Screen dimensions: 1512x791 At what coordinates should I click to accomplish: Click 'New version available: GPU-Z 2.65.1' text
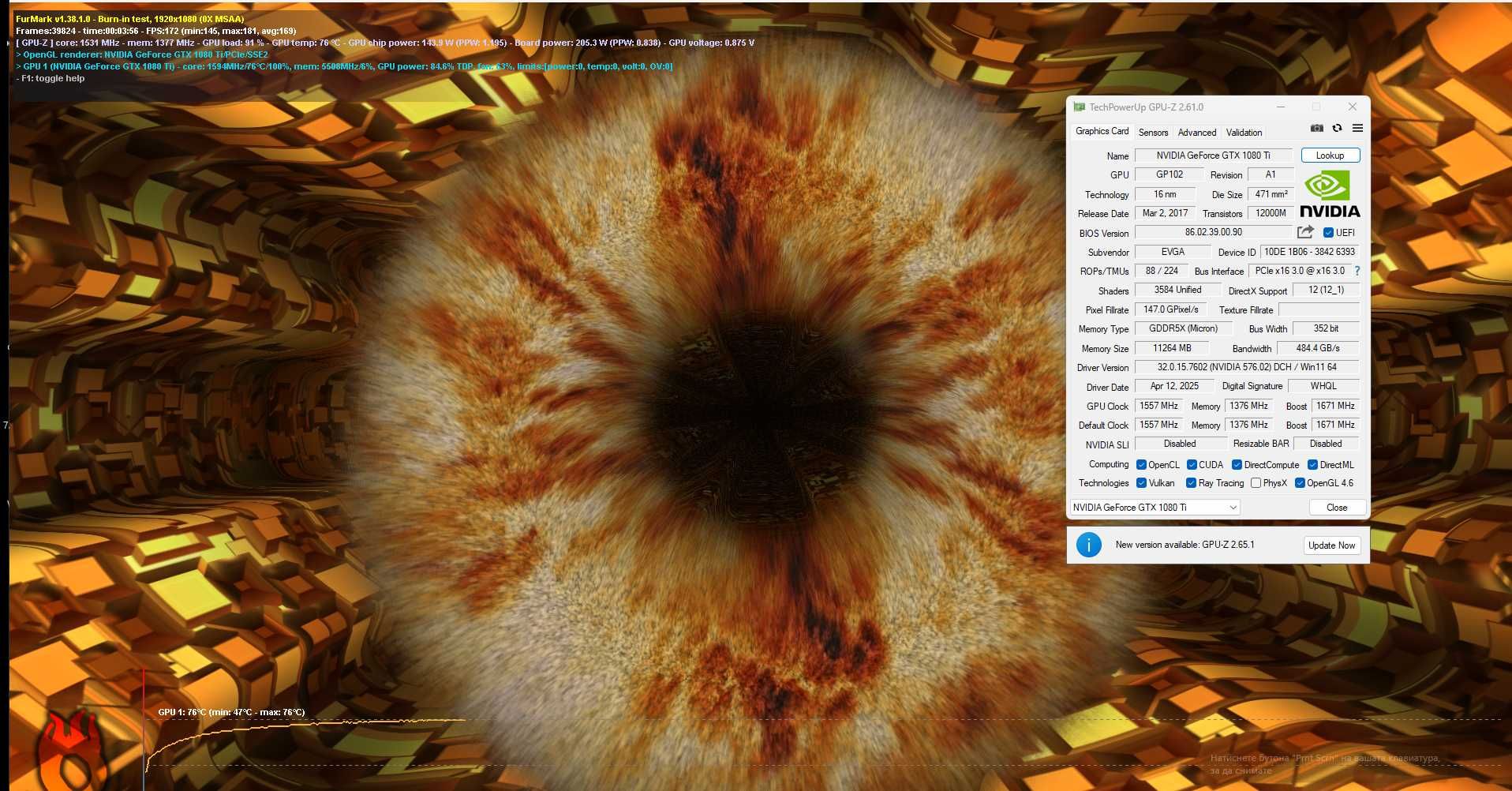pyautogui.click(x=1185, y=545)
